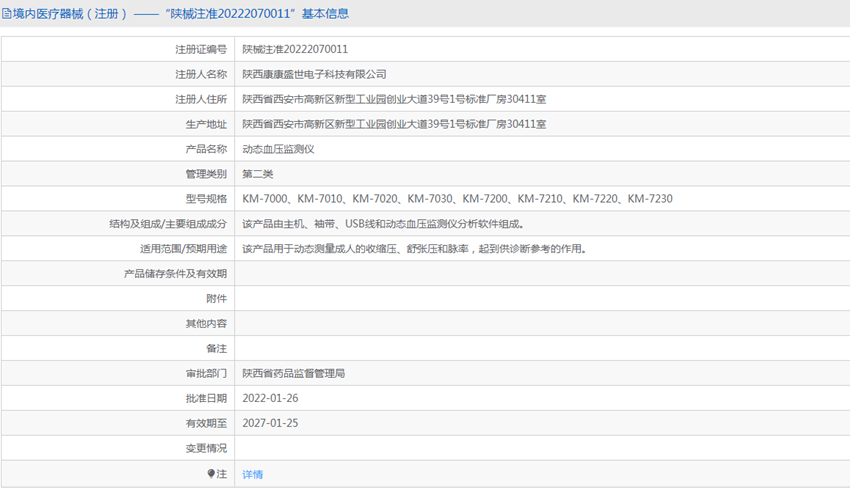Click the 批准日期 label
This screenshot has height=489, width=850.
206,398
